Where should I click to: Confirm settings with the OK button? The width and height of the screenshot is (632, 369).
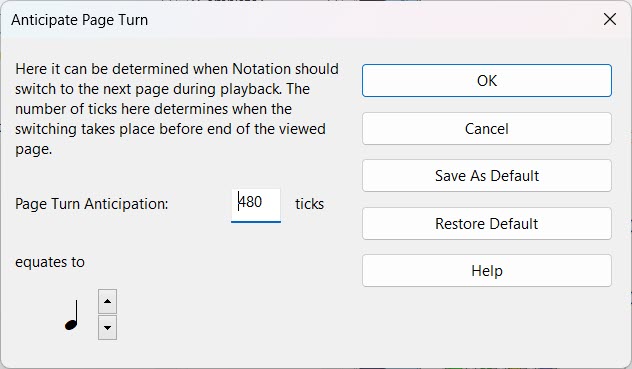[x=486, y=81]
